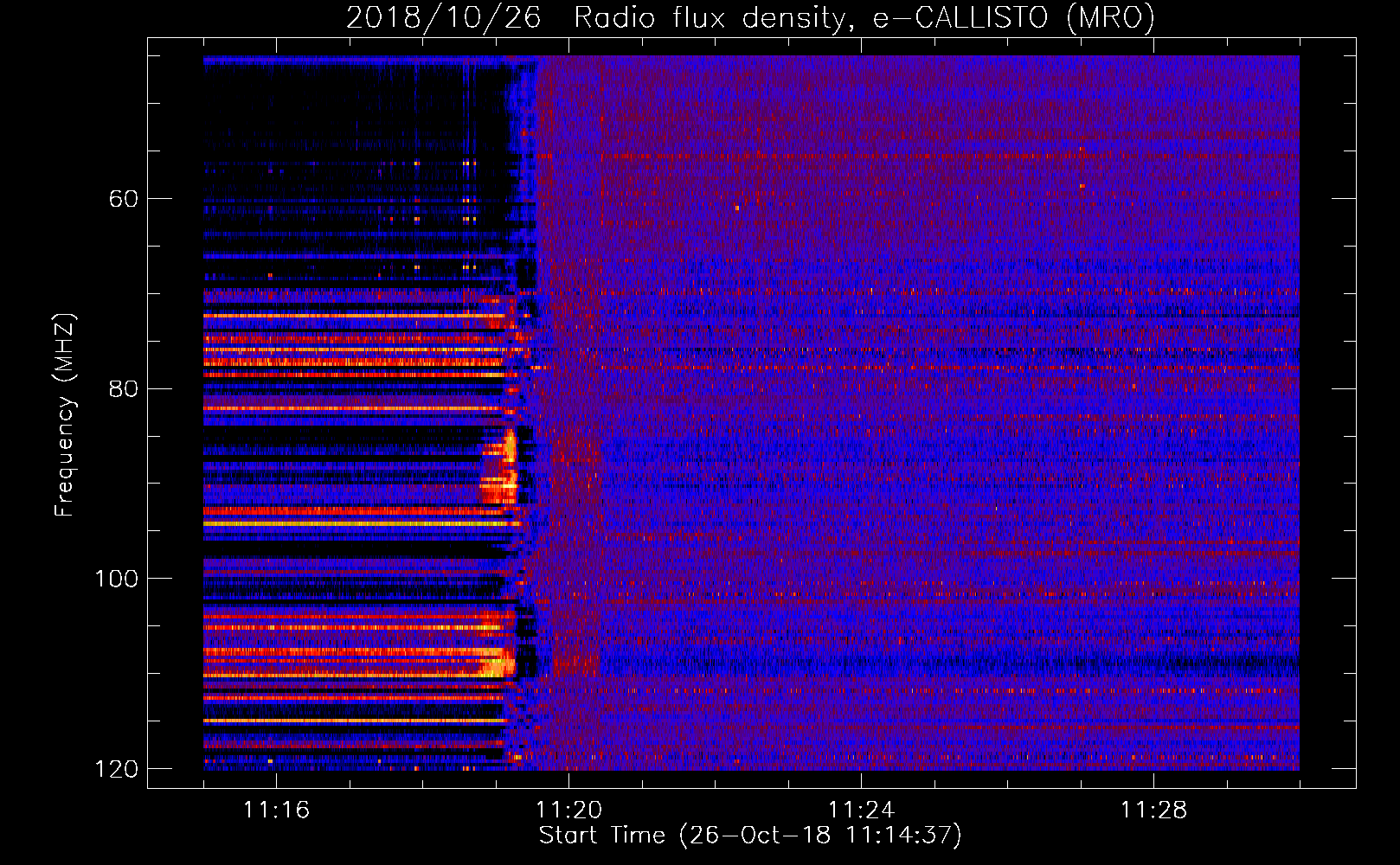The width and height of the screenshot is (1400, 865).
Task: Click the y-axis tick label '80'
Action: (123, 388)
